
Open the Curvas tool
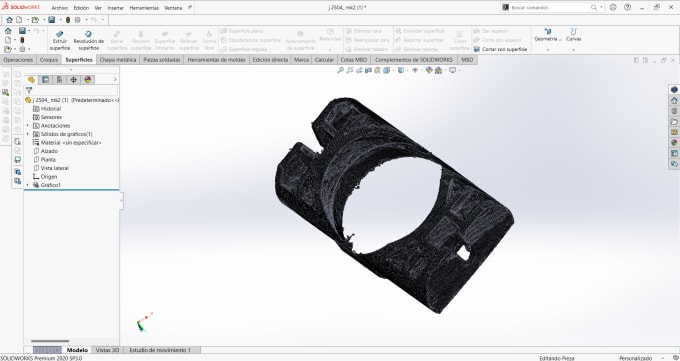pos(573,35)
